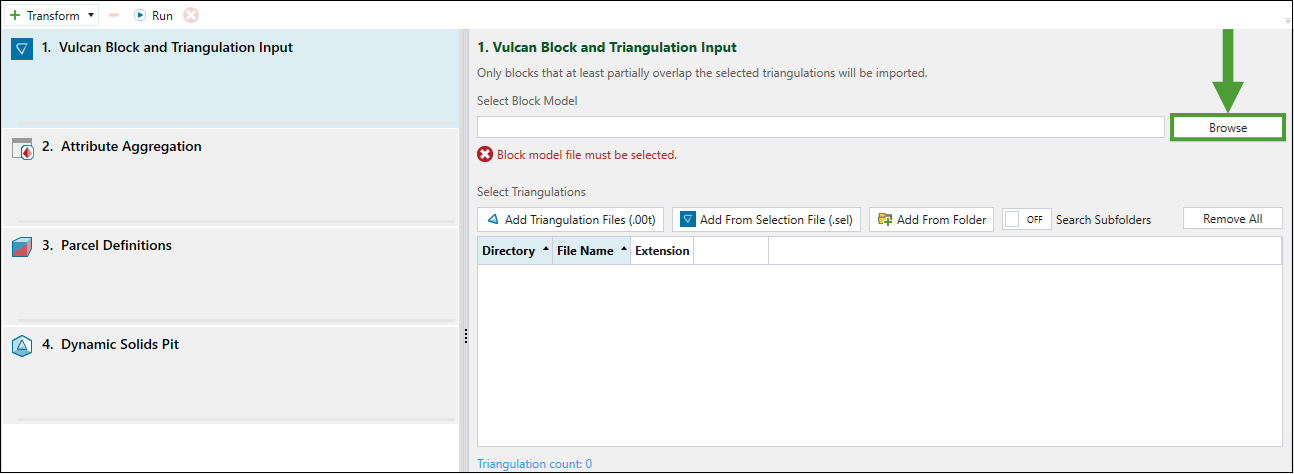This screenshot has height=474, width=1294.
Task: Click the 'Select Triangulations' label
Action: pyautogui.click(x=531, y=192)
